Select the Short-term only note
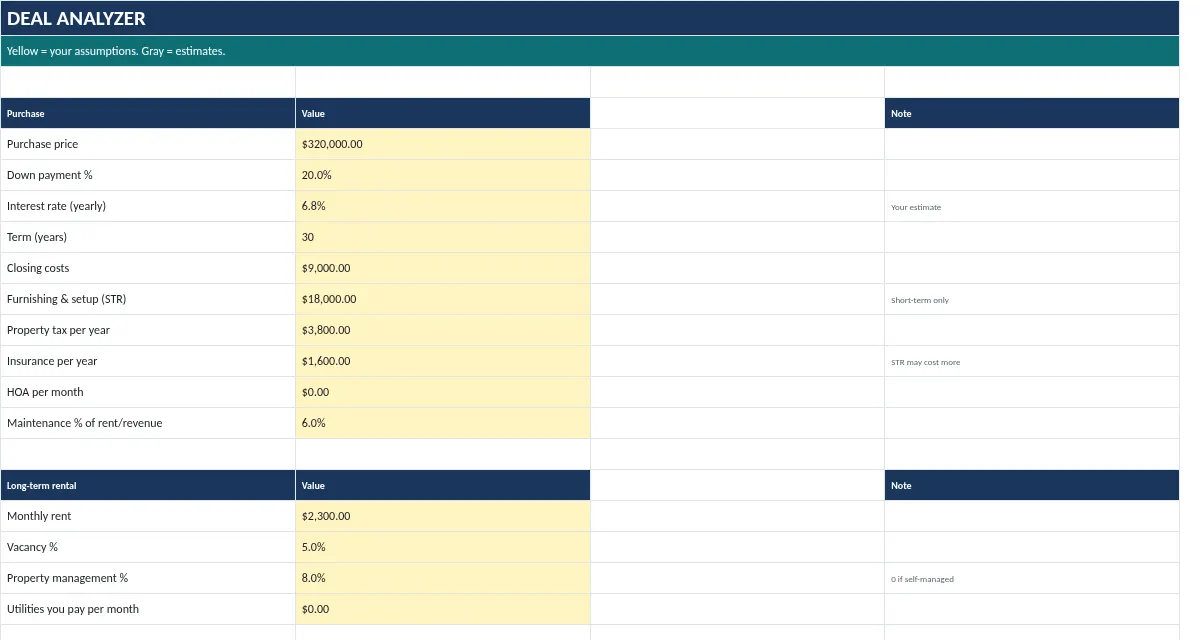Image resolution: width=1200 pixels, height=640 pixels. (1032, 299)
